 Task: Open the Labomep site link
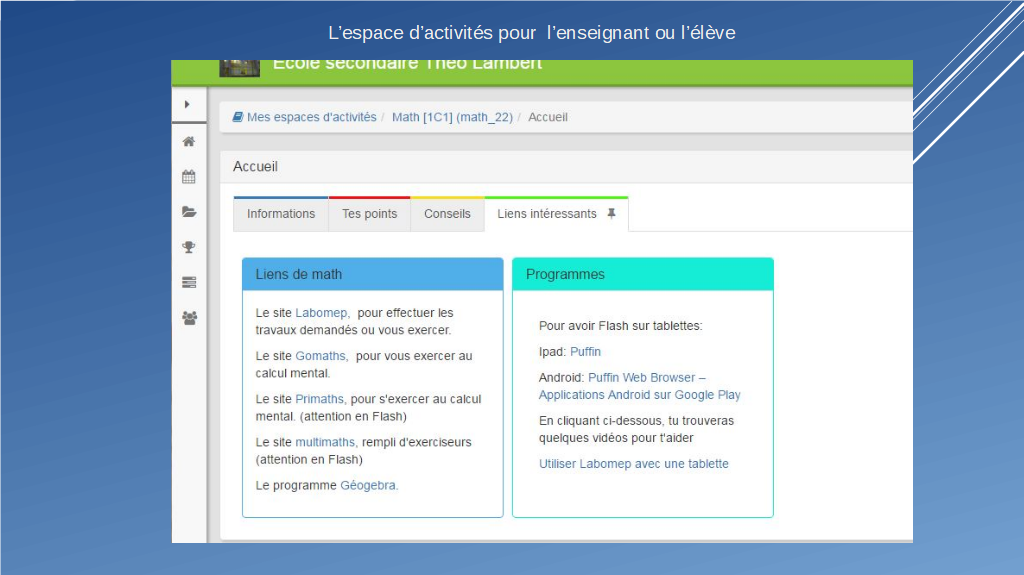coord(322,313)
